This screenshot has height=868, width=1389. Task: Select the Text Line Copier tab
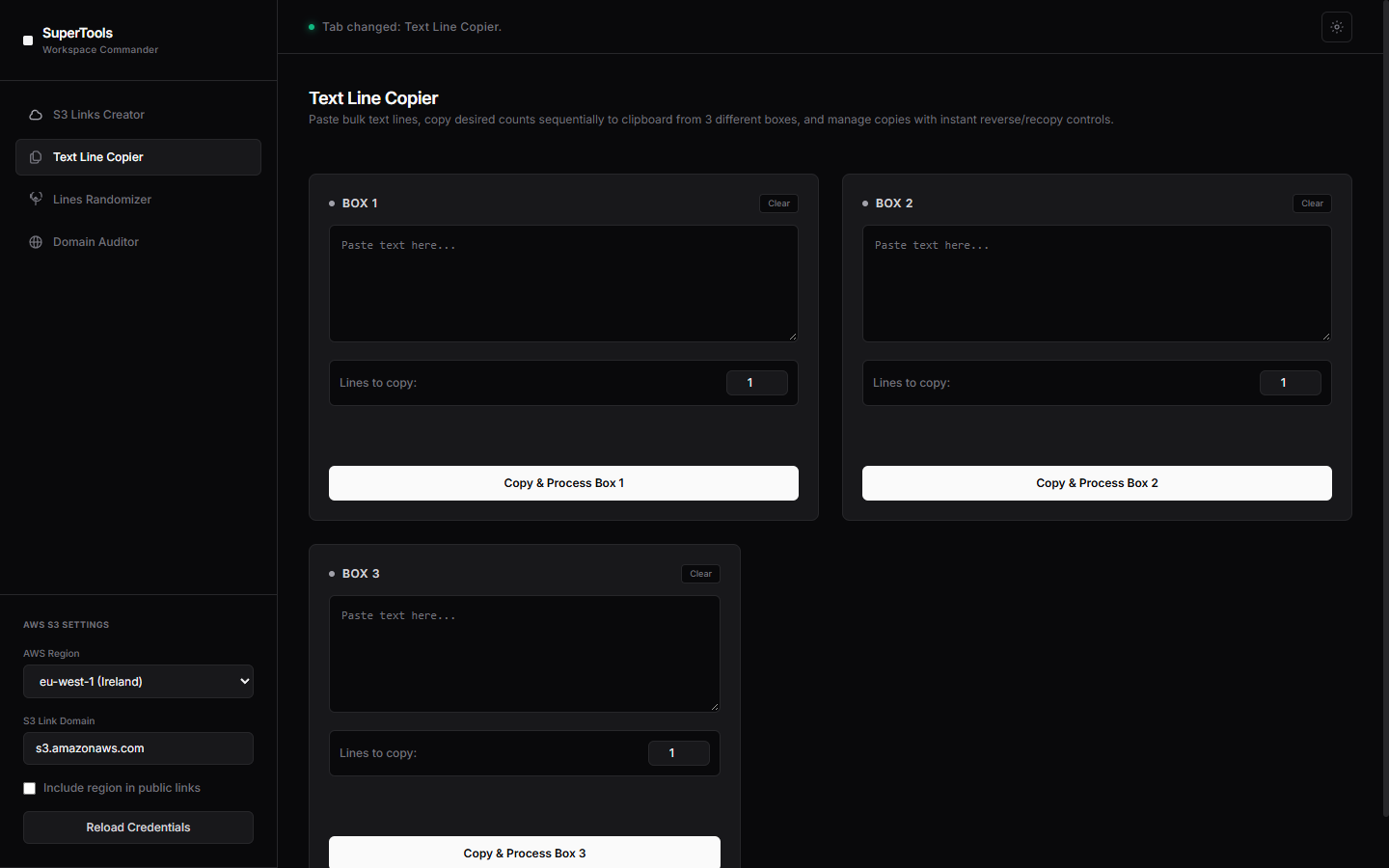pyautogui.click(x=138, y=157)
